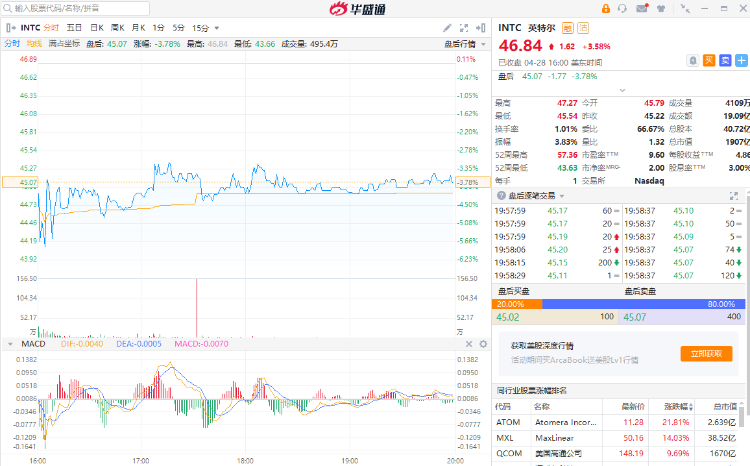
Task: Open MACD indicator settings gear icon
Action: tap(481, 345)
